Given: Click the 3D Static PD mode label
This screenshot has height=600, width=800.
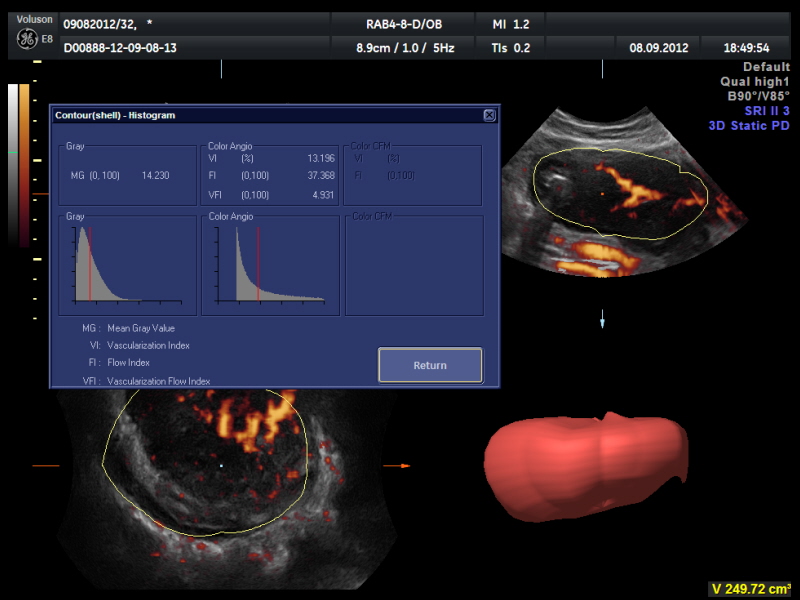Looking at the screenshot, I should (x=749, y=126).
